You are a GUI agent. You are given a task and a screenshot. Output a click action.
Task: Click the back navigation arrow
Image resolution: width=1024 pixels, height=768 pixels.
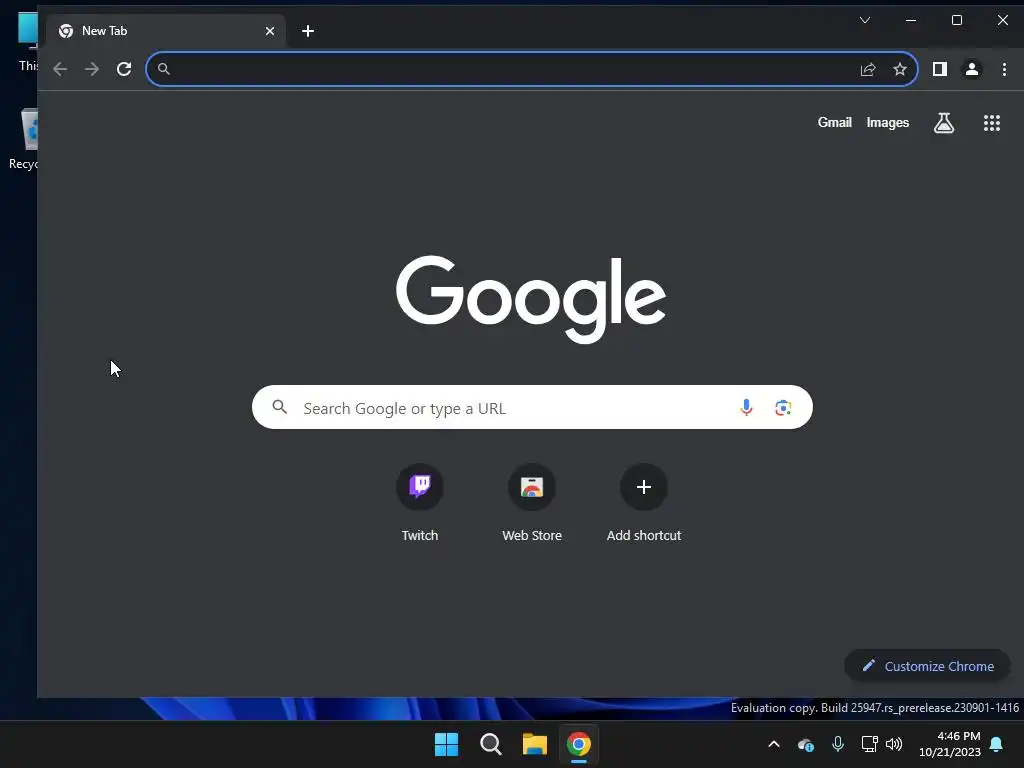(x=60, y=69)
